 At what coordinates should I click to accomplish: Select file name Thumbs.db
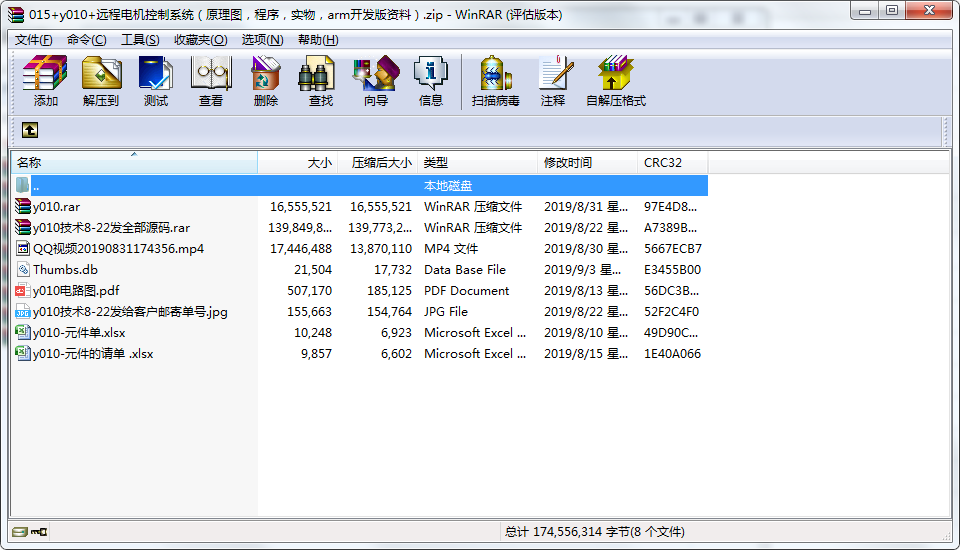[66, 269]
